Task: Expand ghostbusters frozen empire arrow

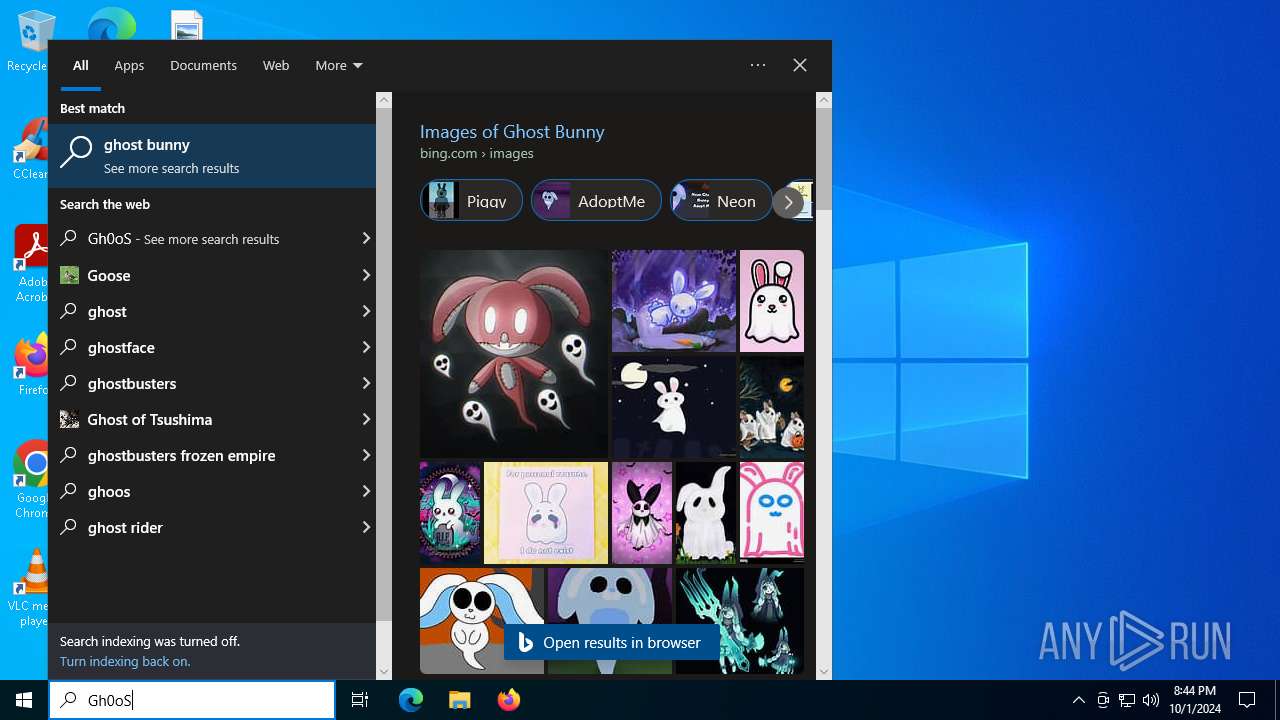Action: (366, 455)
